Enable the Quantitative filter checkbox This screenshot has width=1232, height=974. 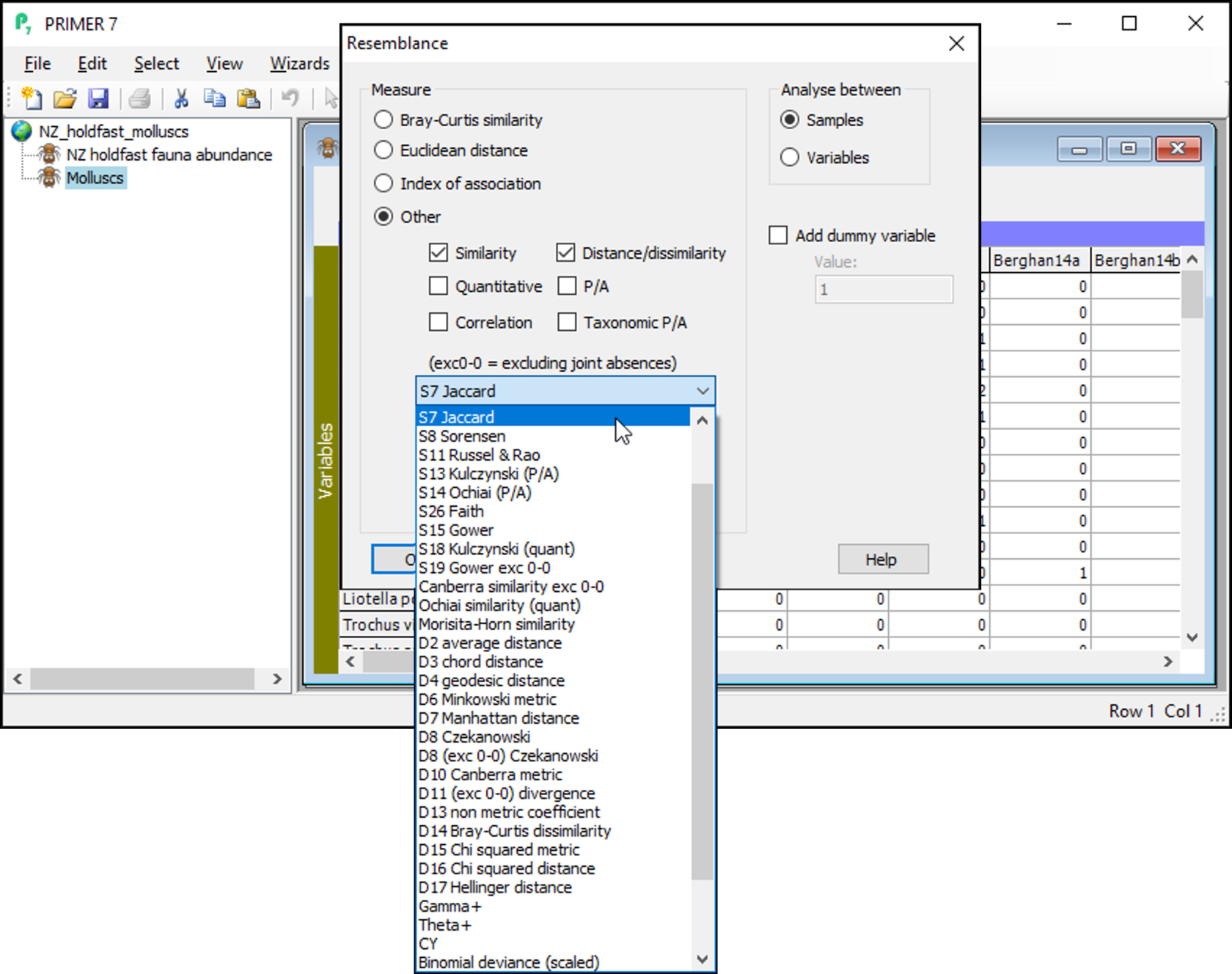(438, 286)
